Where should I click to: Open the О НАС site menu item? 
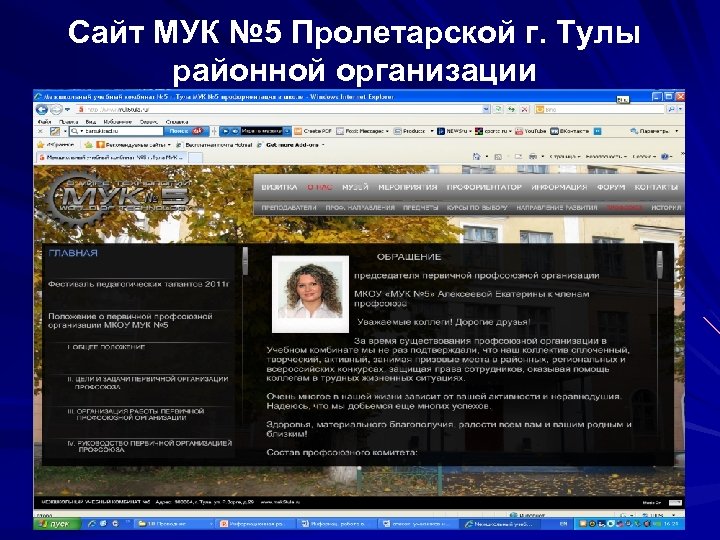320,187
